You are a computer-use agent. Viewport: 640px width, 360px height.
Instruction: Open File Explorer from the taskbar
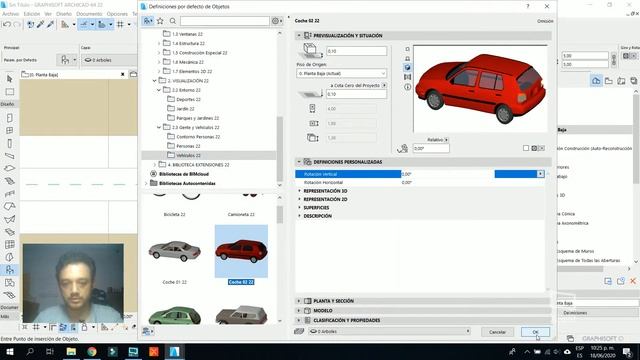71,351
